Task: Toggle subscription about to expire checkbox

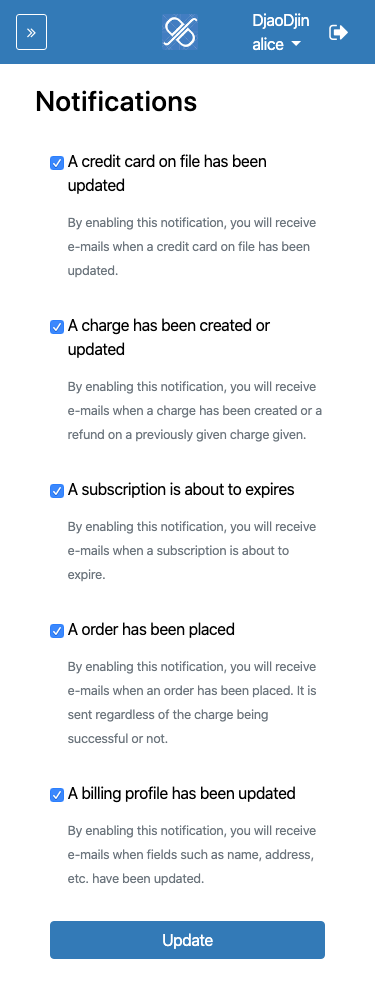Action: pos(57,491)
